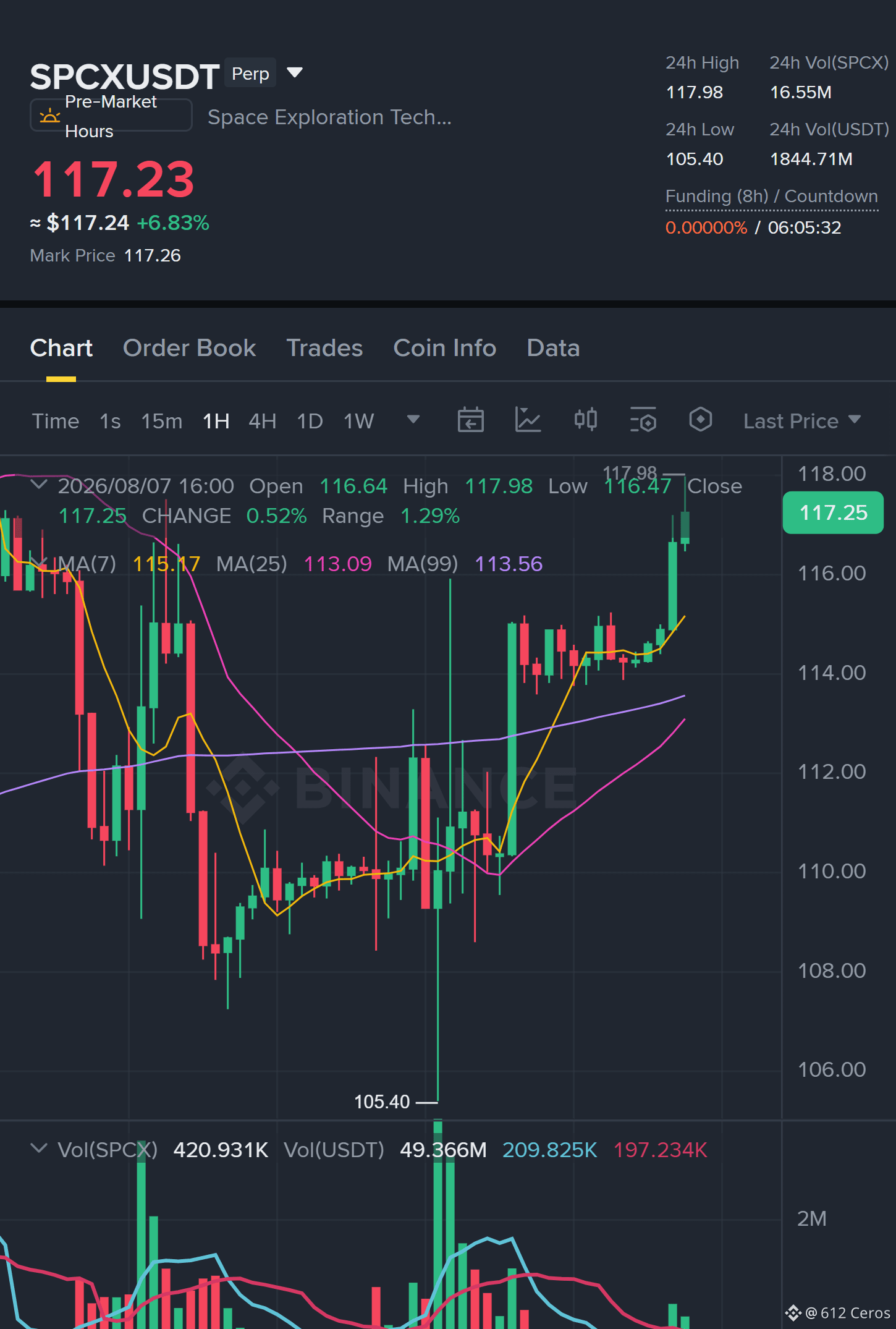Open the Trades tab
This screenshot has height=1329, width=896.
coord(324,348)
